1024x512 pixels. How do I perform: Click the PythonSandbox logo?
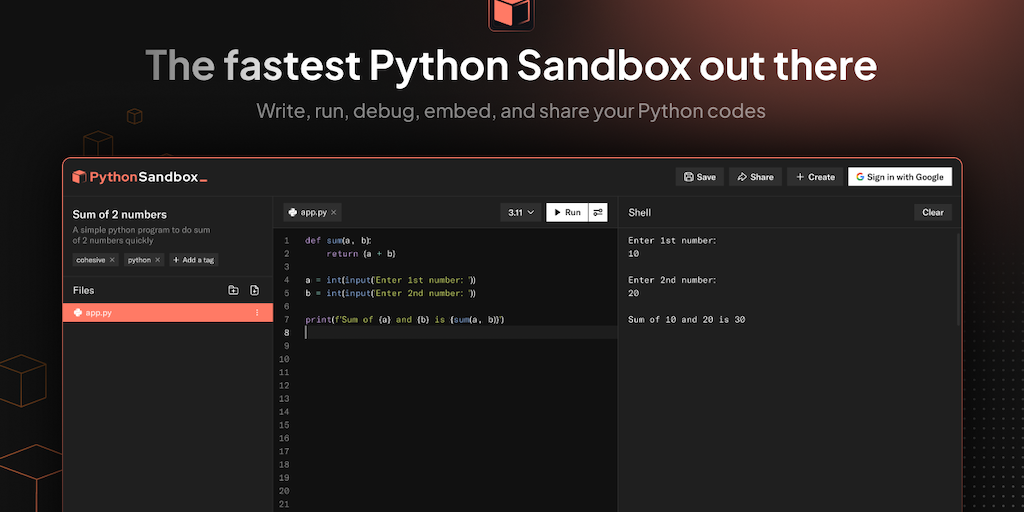tap(140, 177)
